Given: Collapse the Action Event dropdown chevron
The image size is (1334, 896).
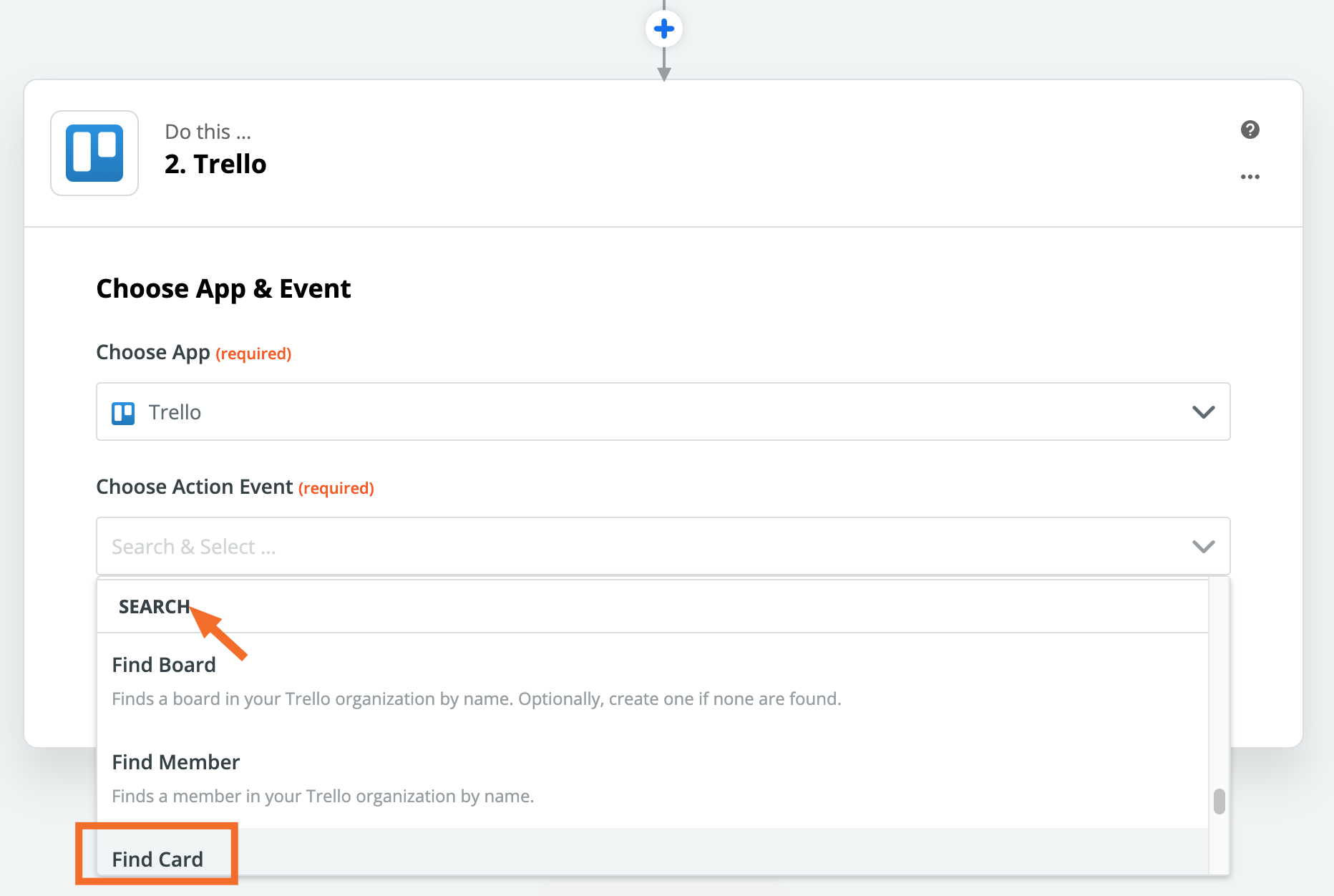Looking at the screenshot, I should (1203, 547).
